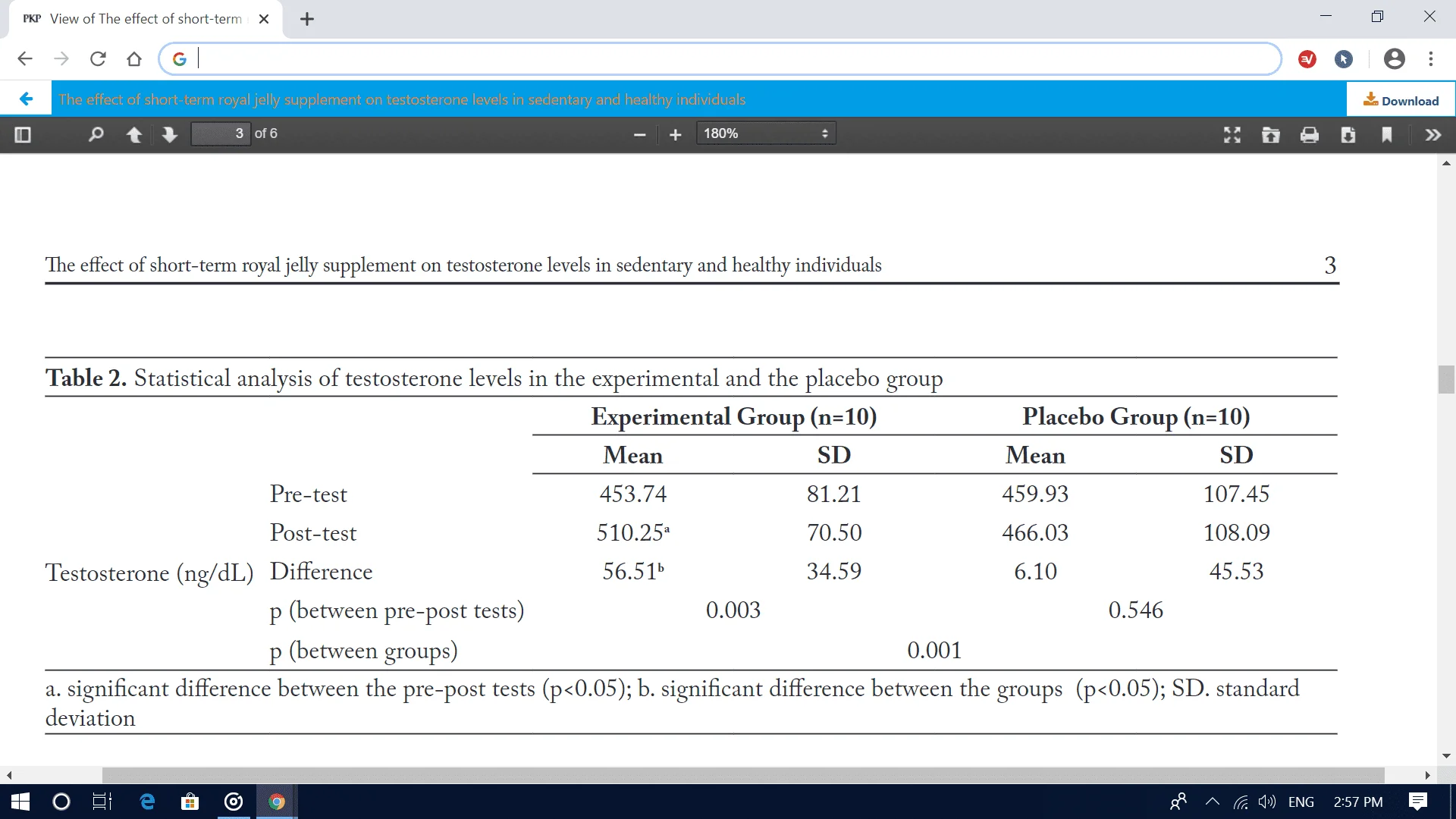Click the Experimental Group (n=10) header

[x=734, y=416]
